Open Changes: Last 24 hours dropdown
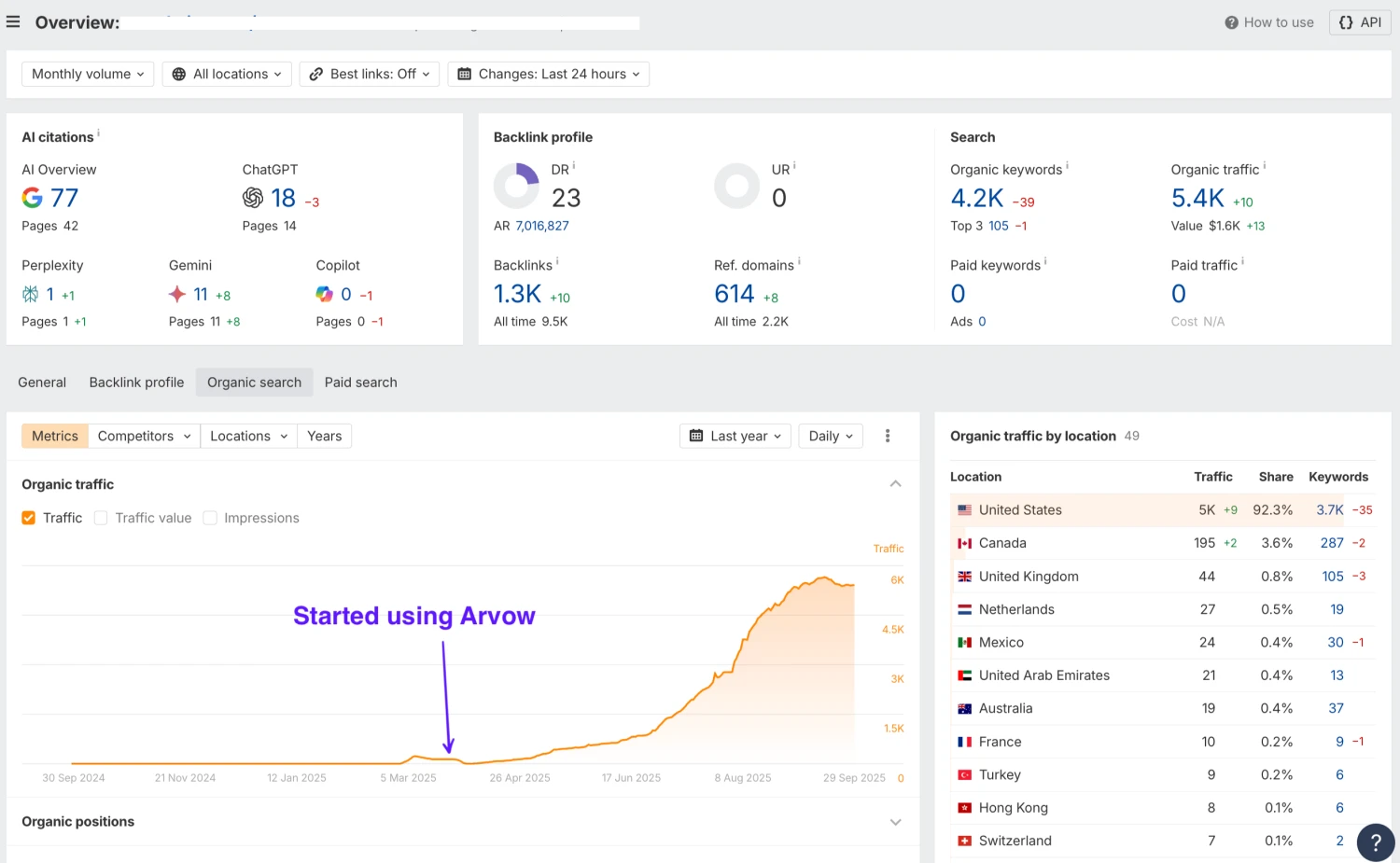 (x=548, y=74)
